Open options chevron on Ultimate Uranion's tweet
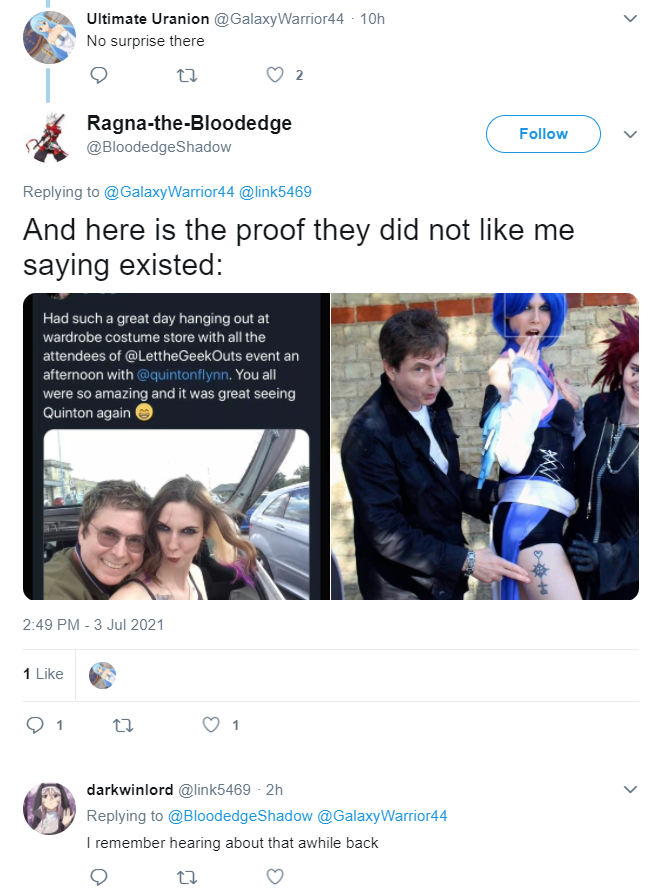660x892 pixels. 630,18
